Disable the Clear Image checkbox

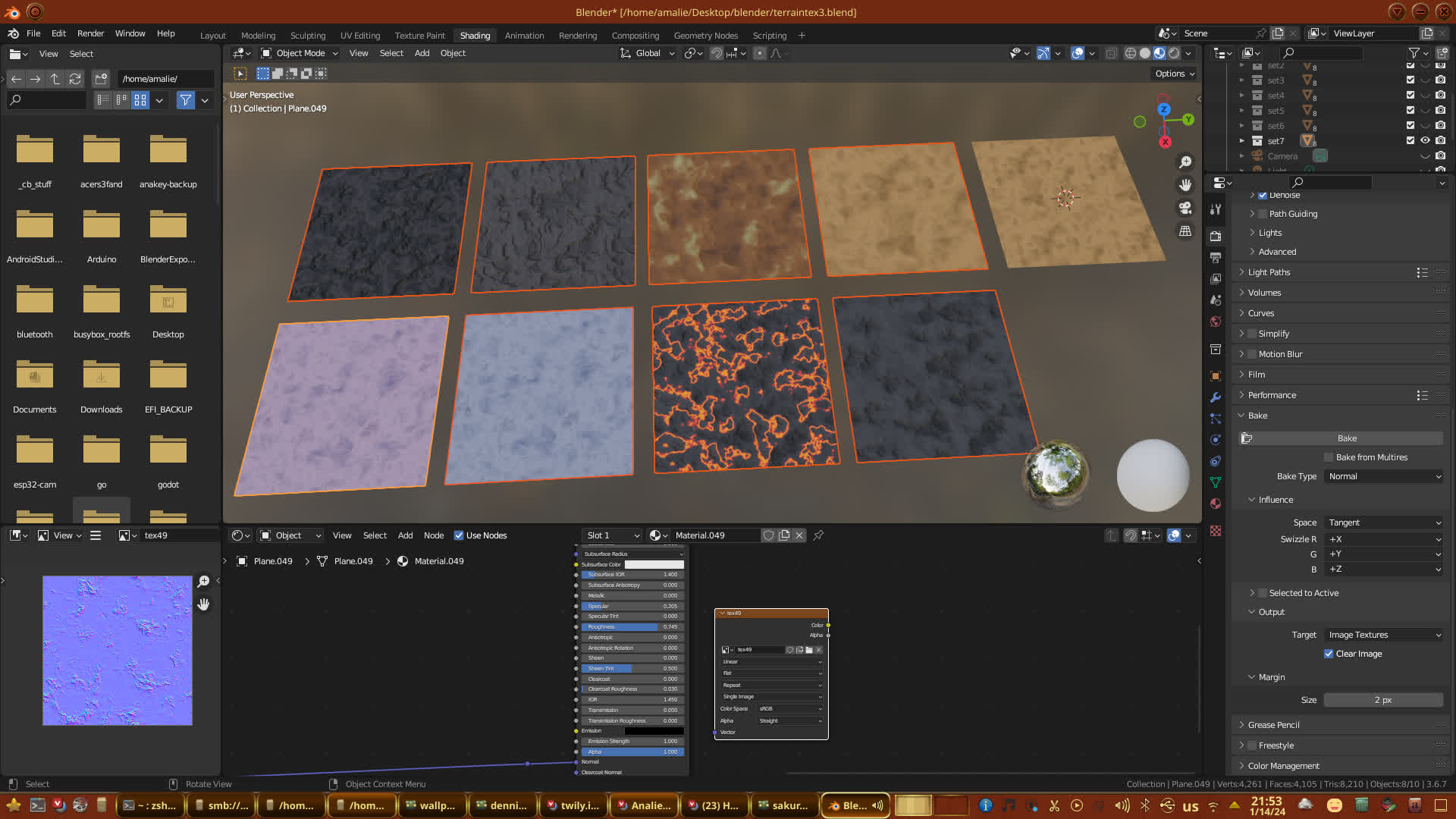(x=1329, y=654)
